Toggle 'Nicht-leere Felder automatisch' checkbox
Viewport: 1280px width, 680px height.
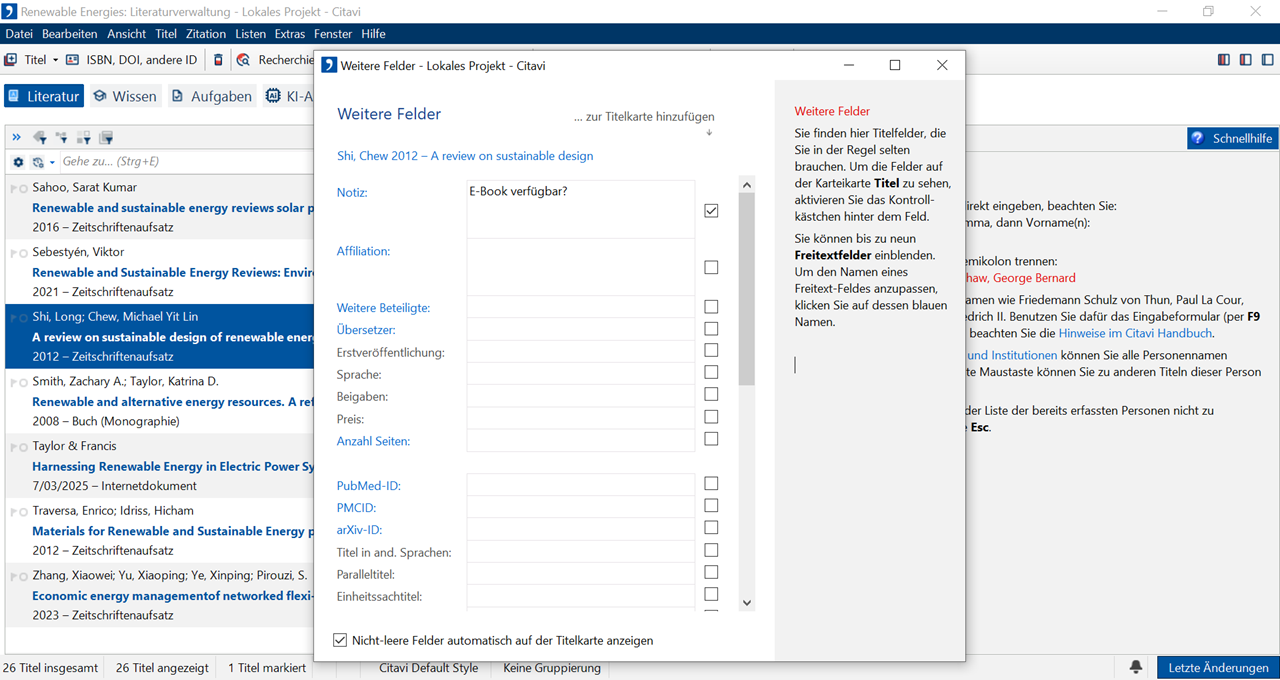341,640
